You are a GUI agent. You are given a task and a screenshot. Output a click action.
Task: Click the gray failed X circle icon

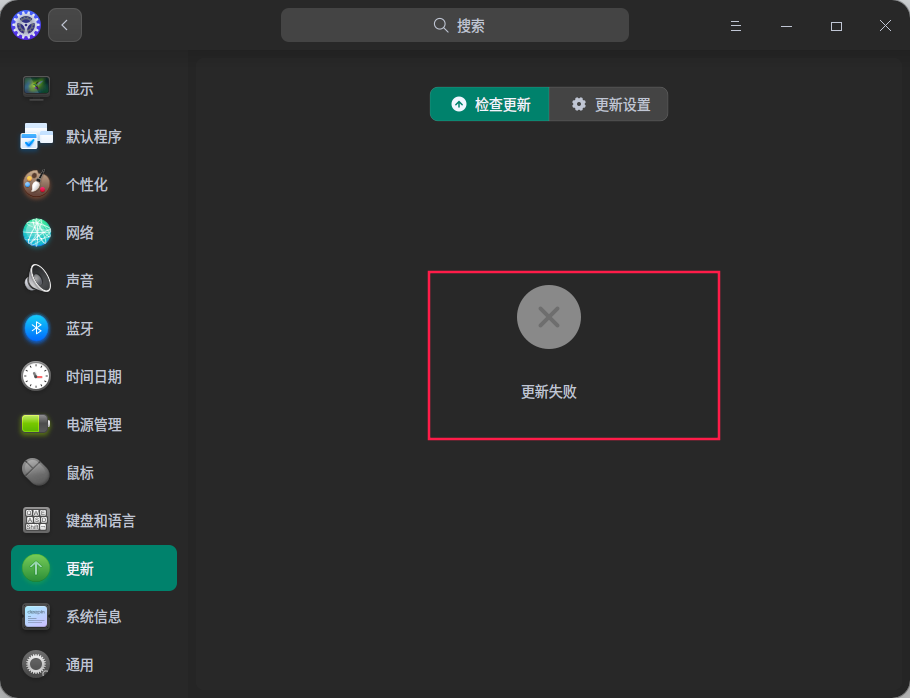(548, 317)
